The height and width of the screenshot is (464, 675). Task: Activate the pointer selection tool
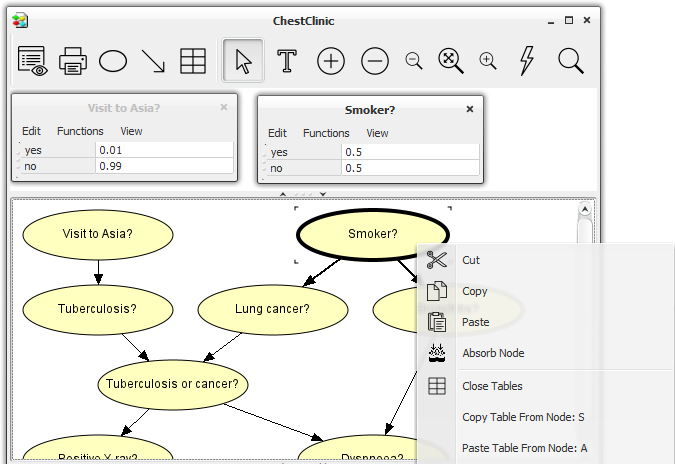[x=243, y=61]
